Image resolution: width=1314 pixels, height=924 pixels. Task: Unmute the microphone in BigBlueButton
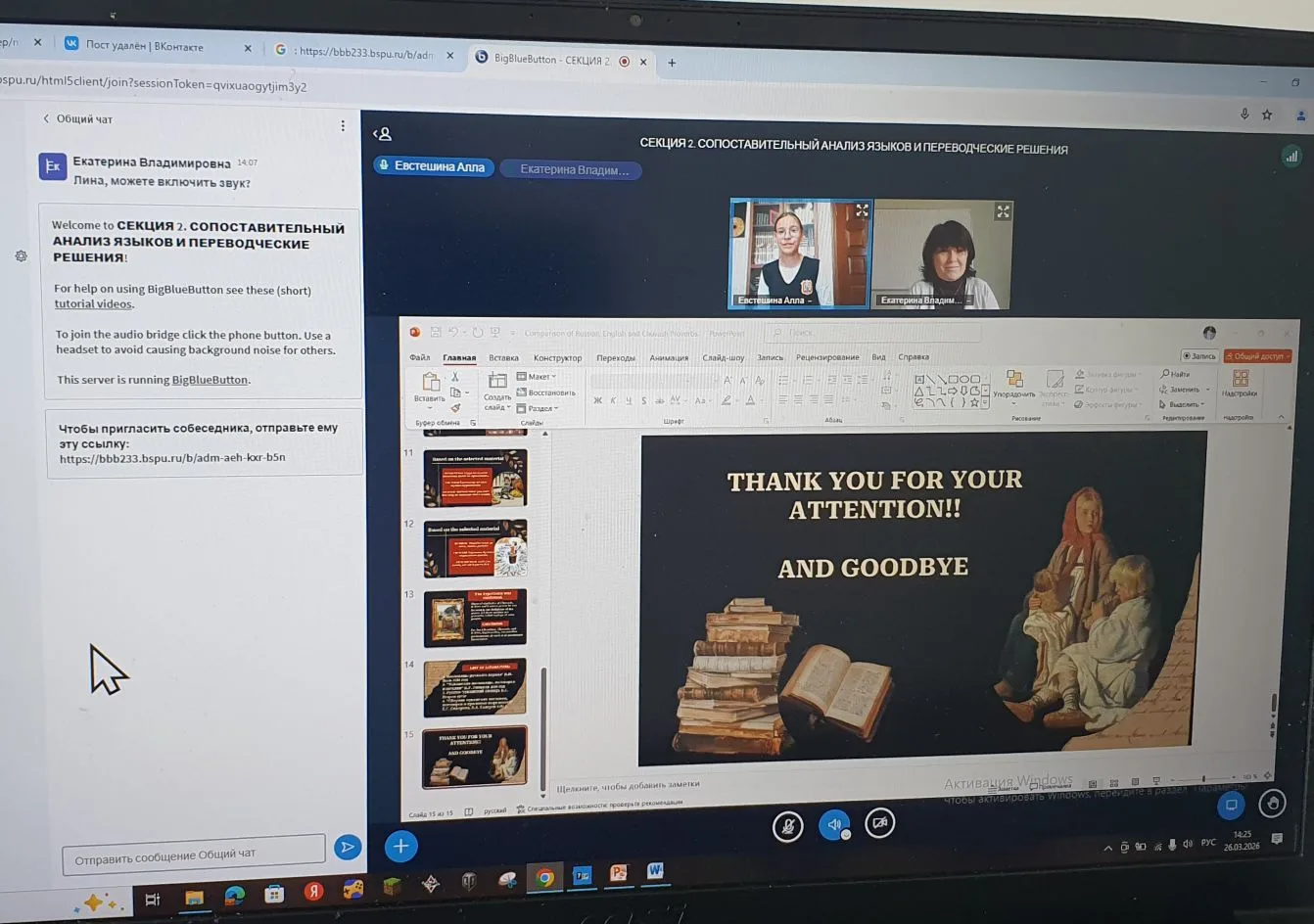787,827
